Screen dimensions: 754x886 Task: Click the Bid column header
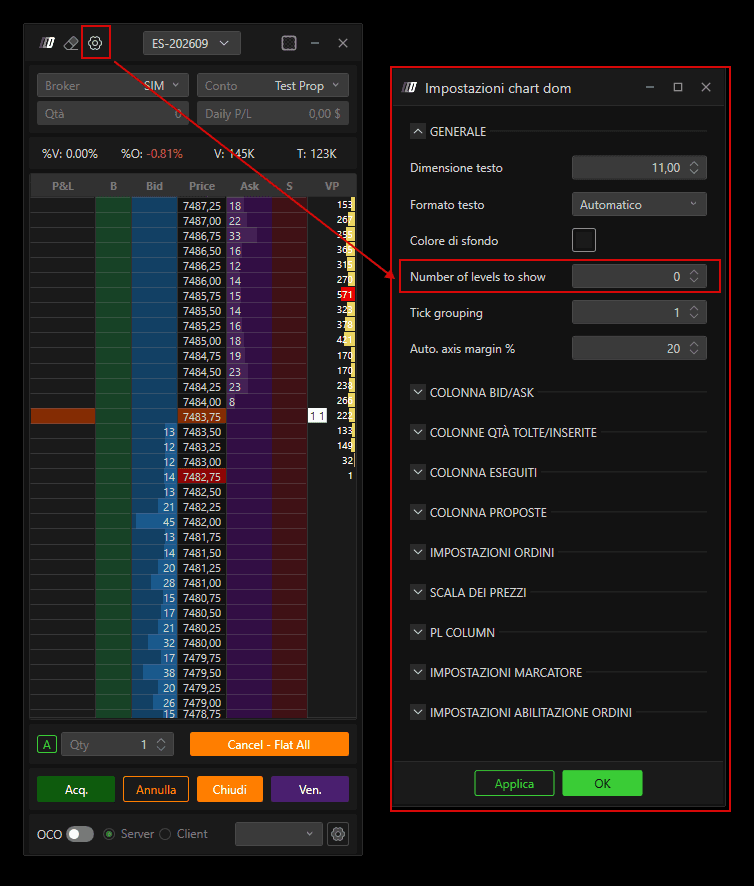pyautogui.click(x=154, y=186)
